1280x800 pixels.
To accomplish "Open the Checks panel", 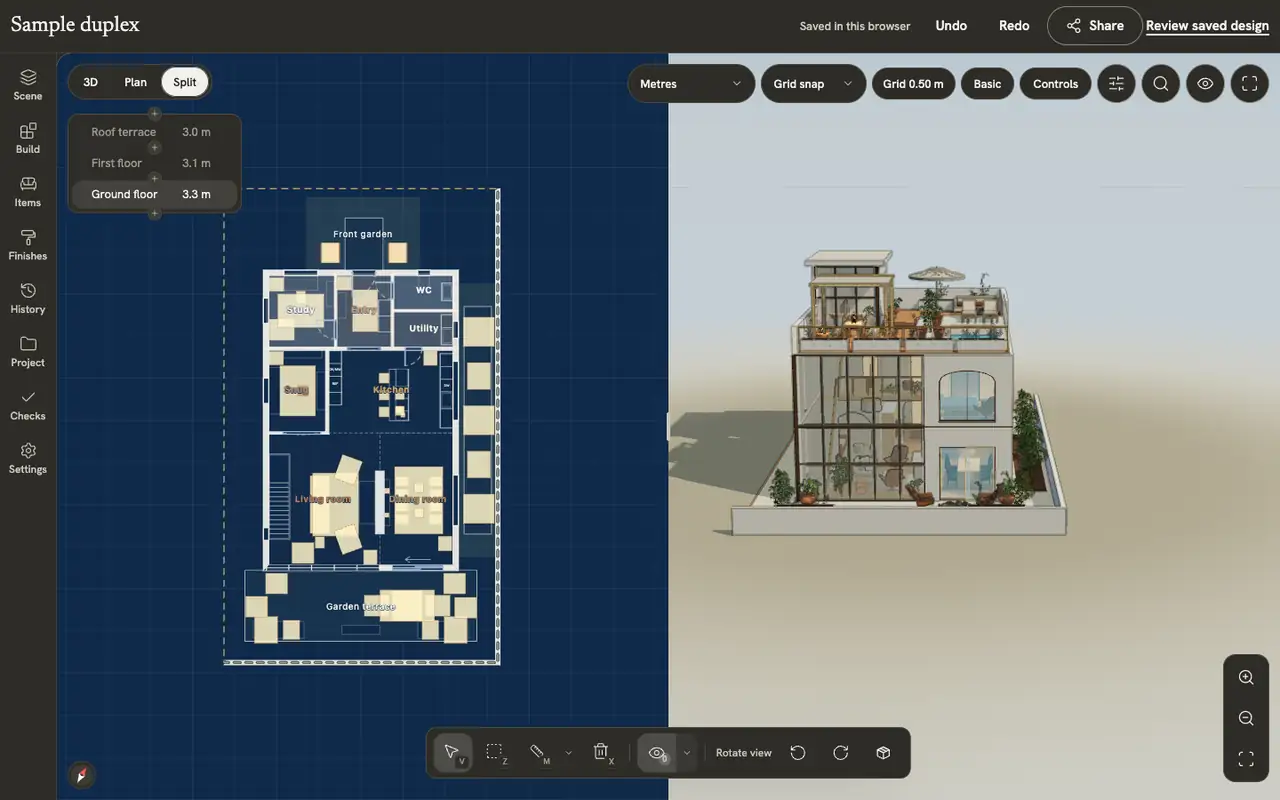I will [x=28, y=405].
